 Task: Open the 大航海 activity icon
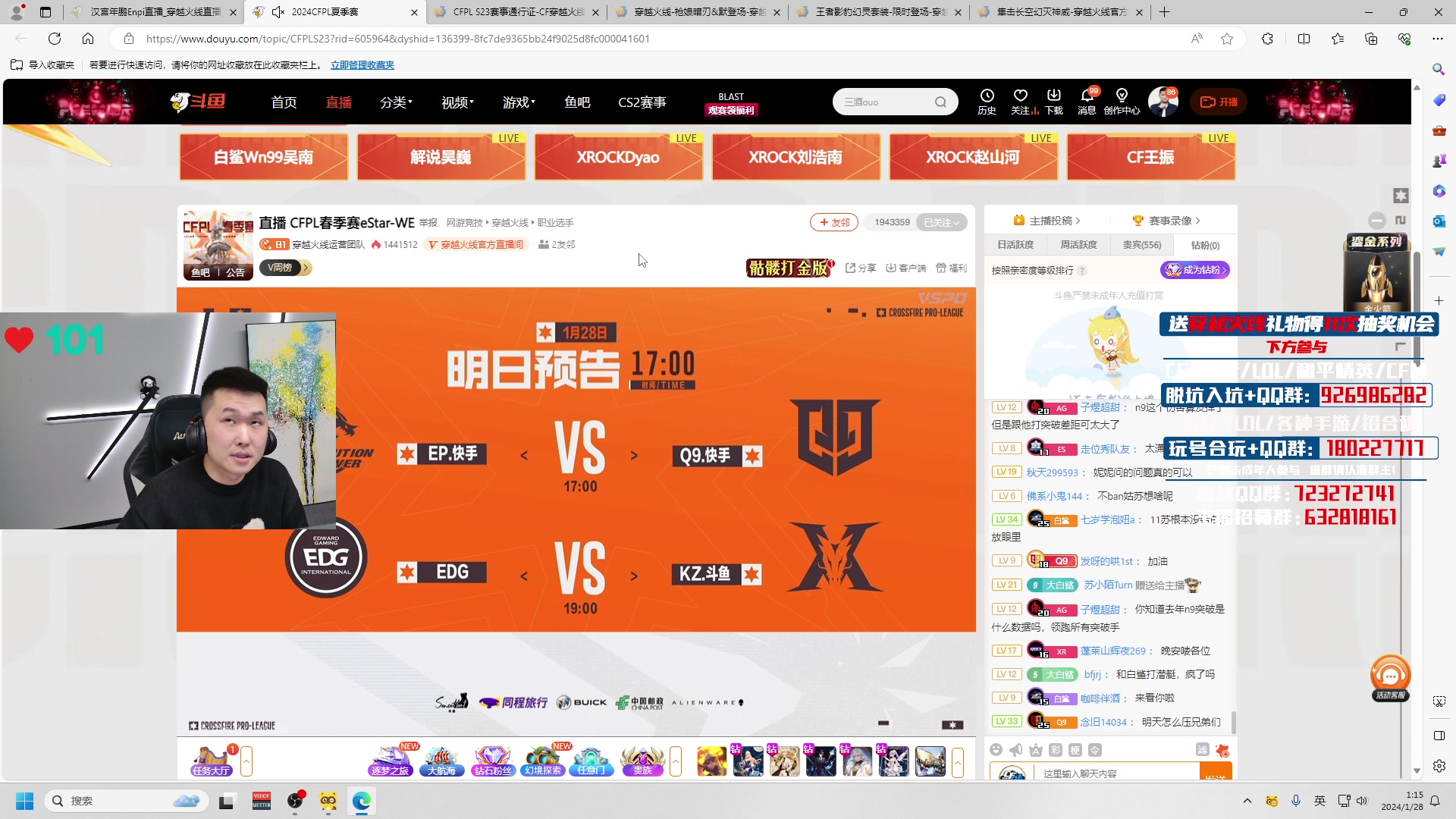point(441,761)
